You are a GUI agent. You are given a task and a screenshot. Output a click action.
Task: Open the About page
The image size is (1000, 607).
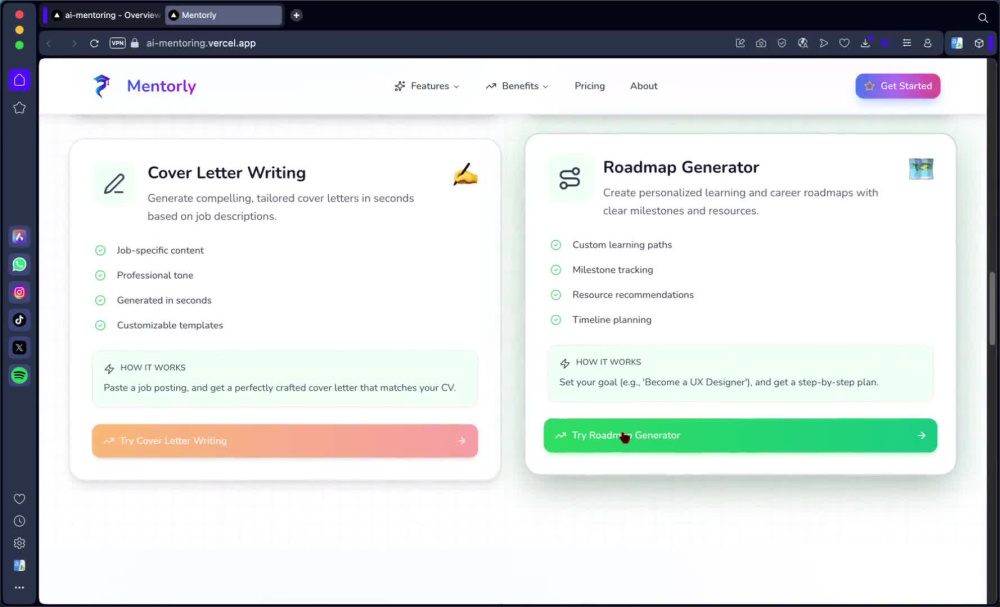(643, 86)
